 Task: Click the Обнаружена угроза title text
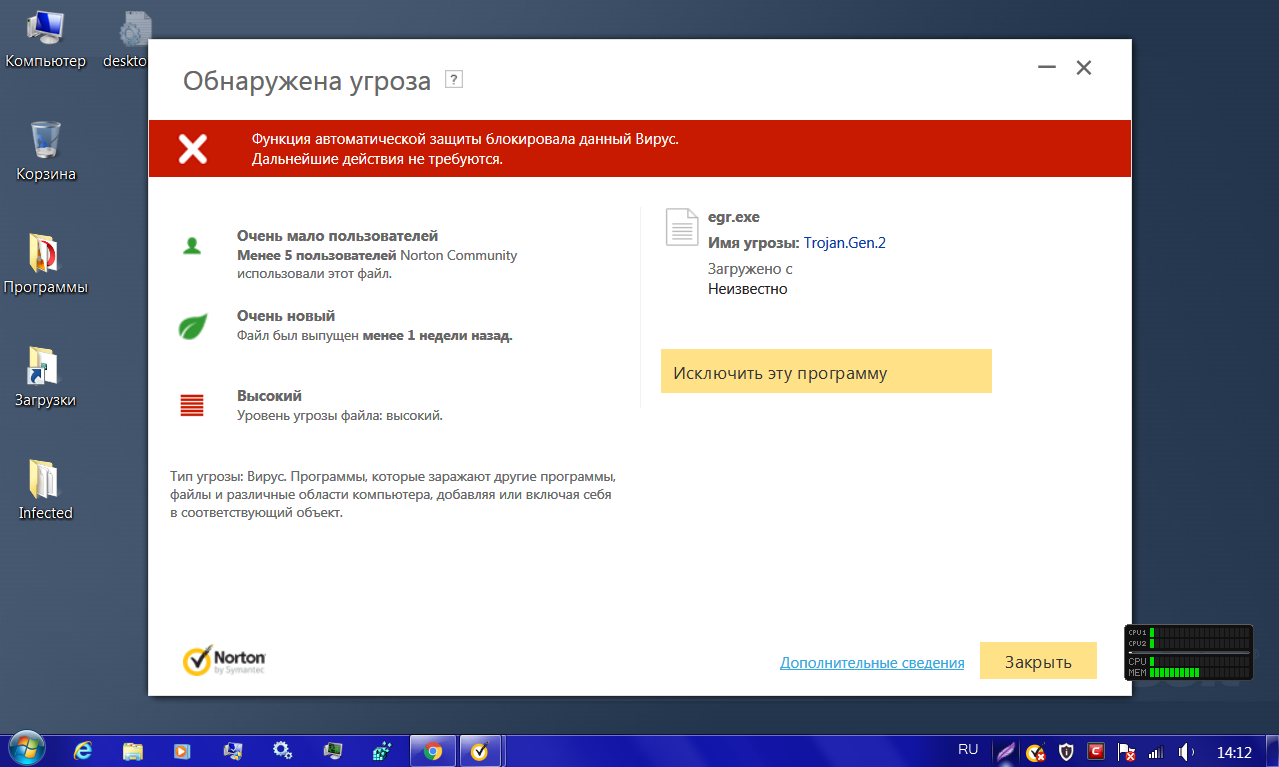[x=307, y=81]
